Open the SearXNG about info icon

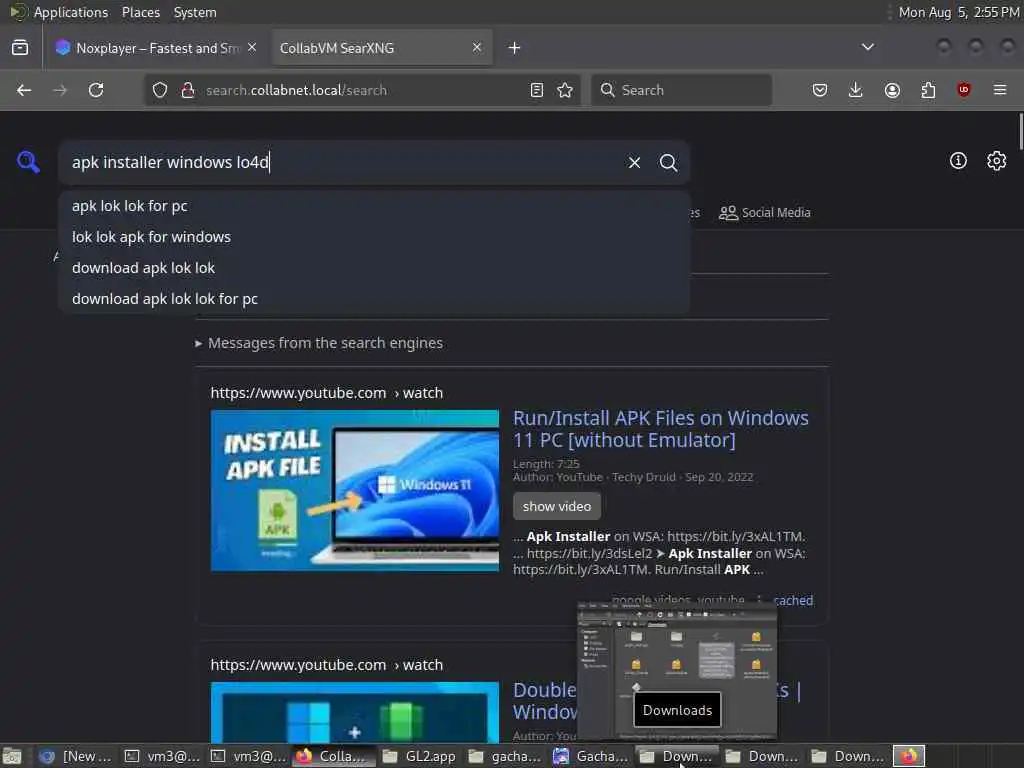tap(958, 161)
